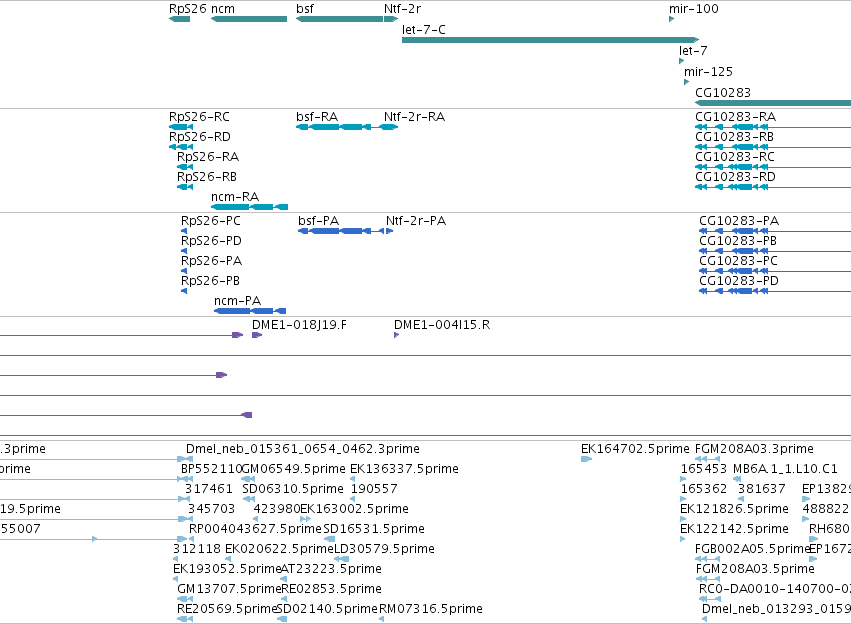The height and width of the screenshot is (624, 851).
Task: Click protein CG10283-PD label
Action: (x=739, y=281)
